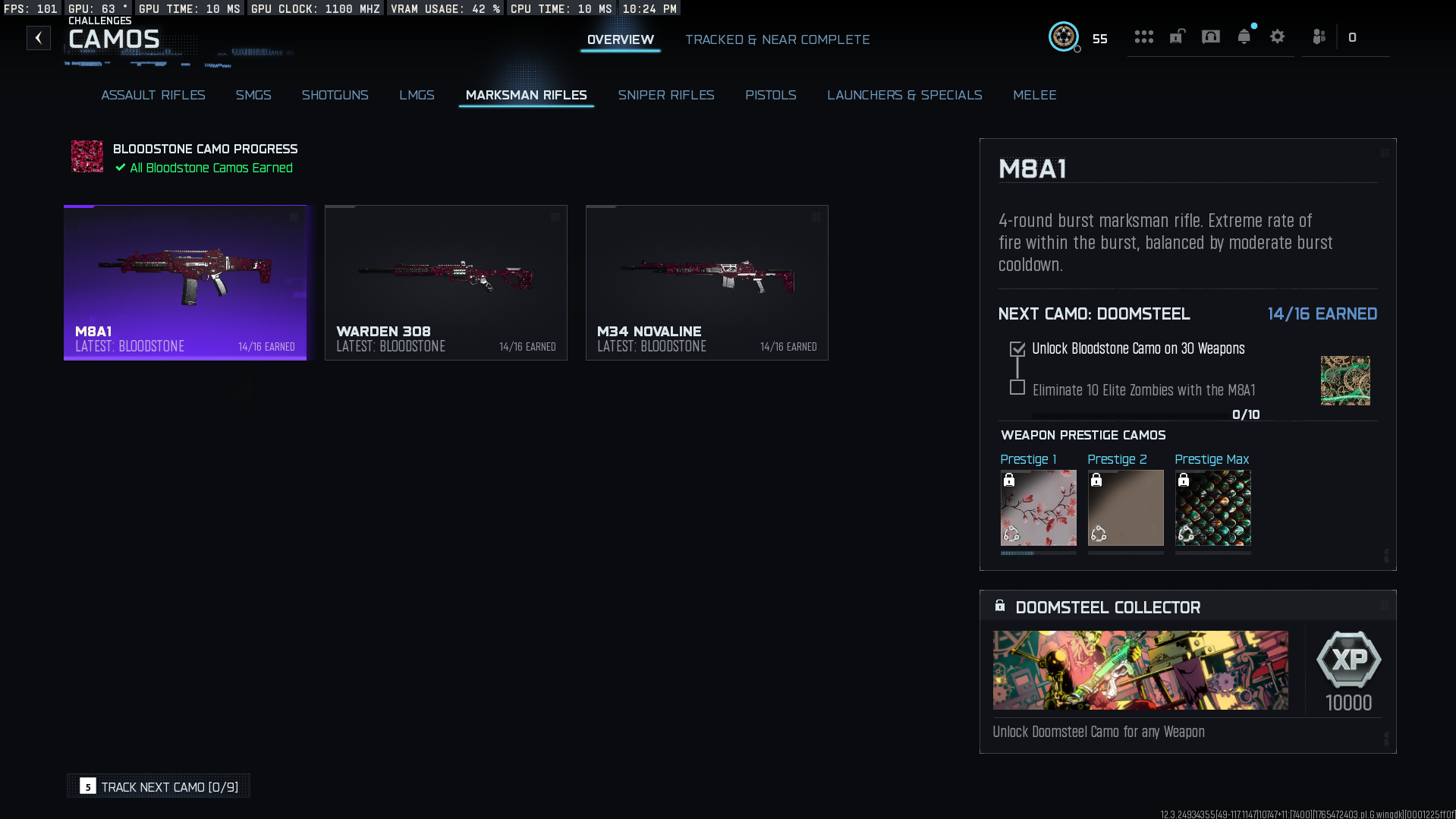Select the Prestige Max camo swatch
The width and height of the screenshot is (1456, 819).
coord(1212,508)
